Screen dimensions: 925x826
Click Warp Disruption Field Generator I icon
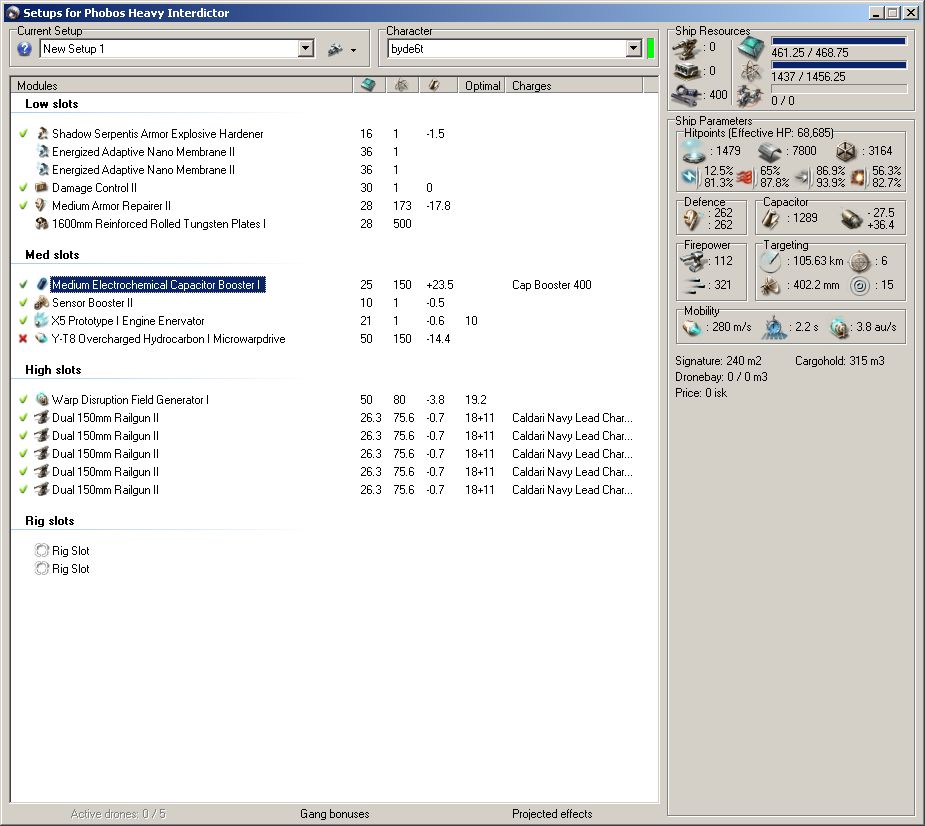tap(41, 399)
